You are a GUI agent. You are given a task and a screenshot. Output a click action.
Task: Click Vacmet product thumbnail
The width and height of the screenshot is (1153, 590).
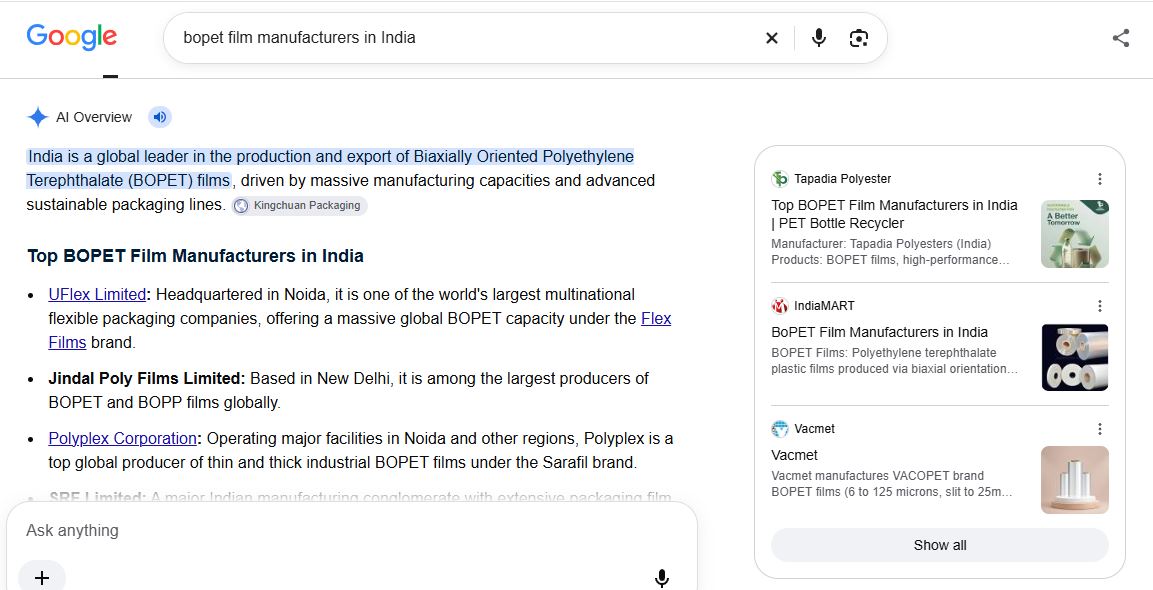click(x=1074, y=480)
